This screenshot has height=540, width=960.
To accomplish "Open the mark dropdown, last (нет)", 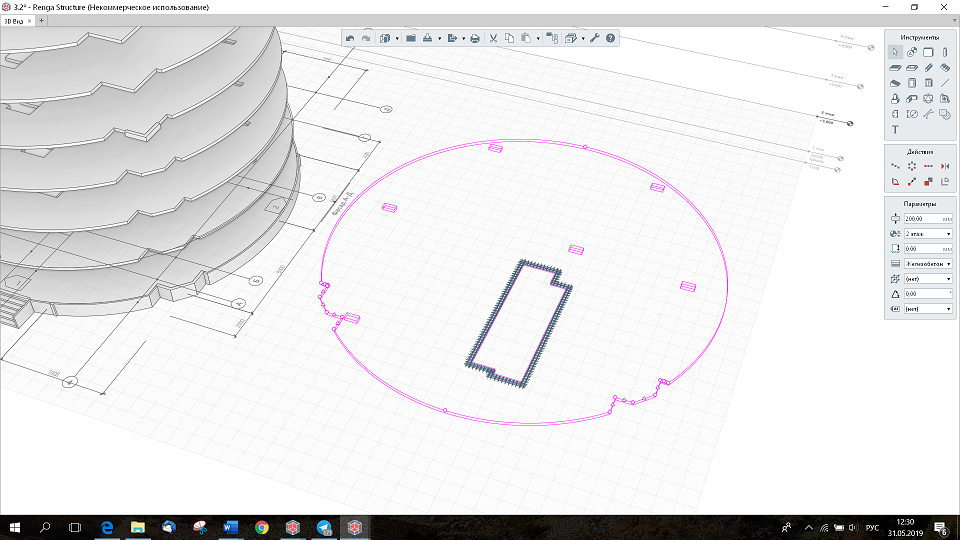I will click(928, 309).
